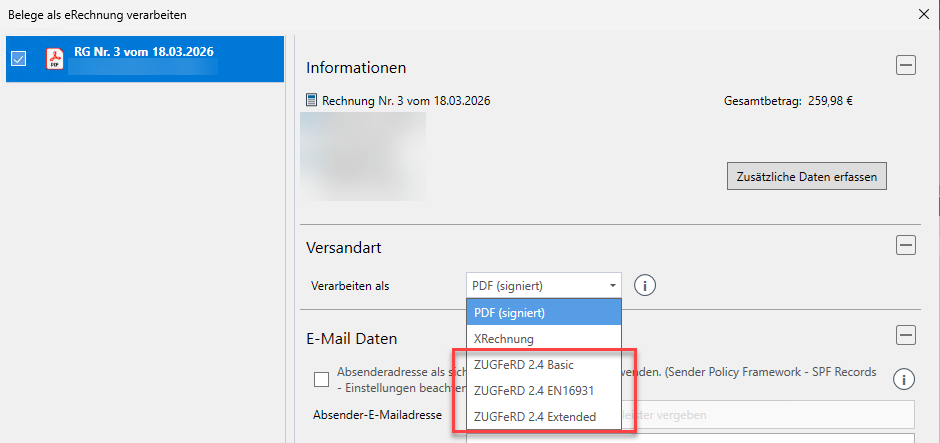Collapse the E-Mail Daten section

(x=905, y=336)
